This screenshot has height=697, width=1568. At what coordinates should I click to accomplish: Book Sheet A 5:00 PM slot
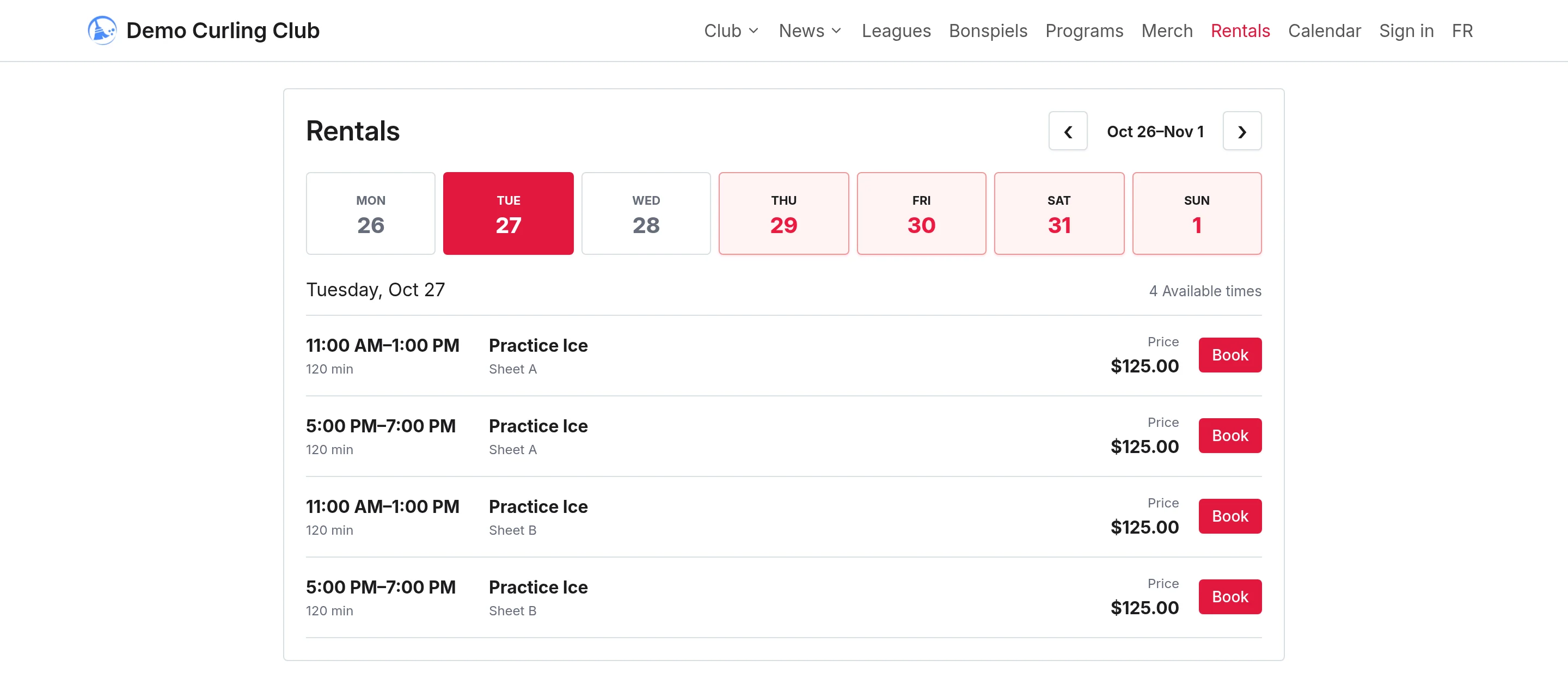click(1230, 435)
